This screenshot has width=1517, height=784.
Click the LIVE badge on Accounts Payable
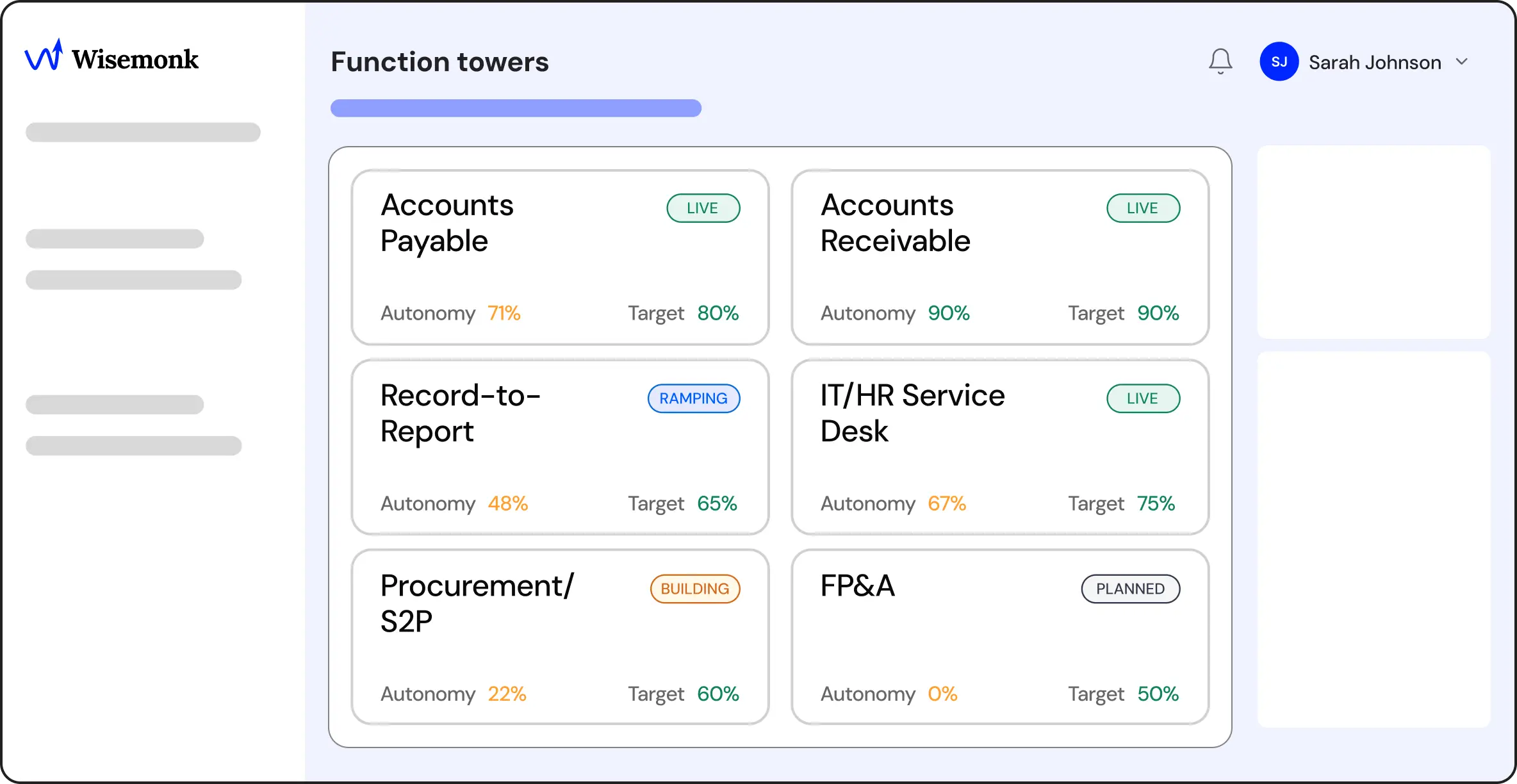[x=703, y=208]
